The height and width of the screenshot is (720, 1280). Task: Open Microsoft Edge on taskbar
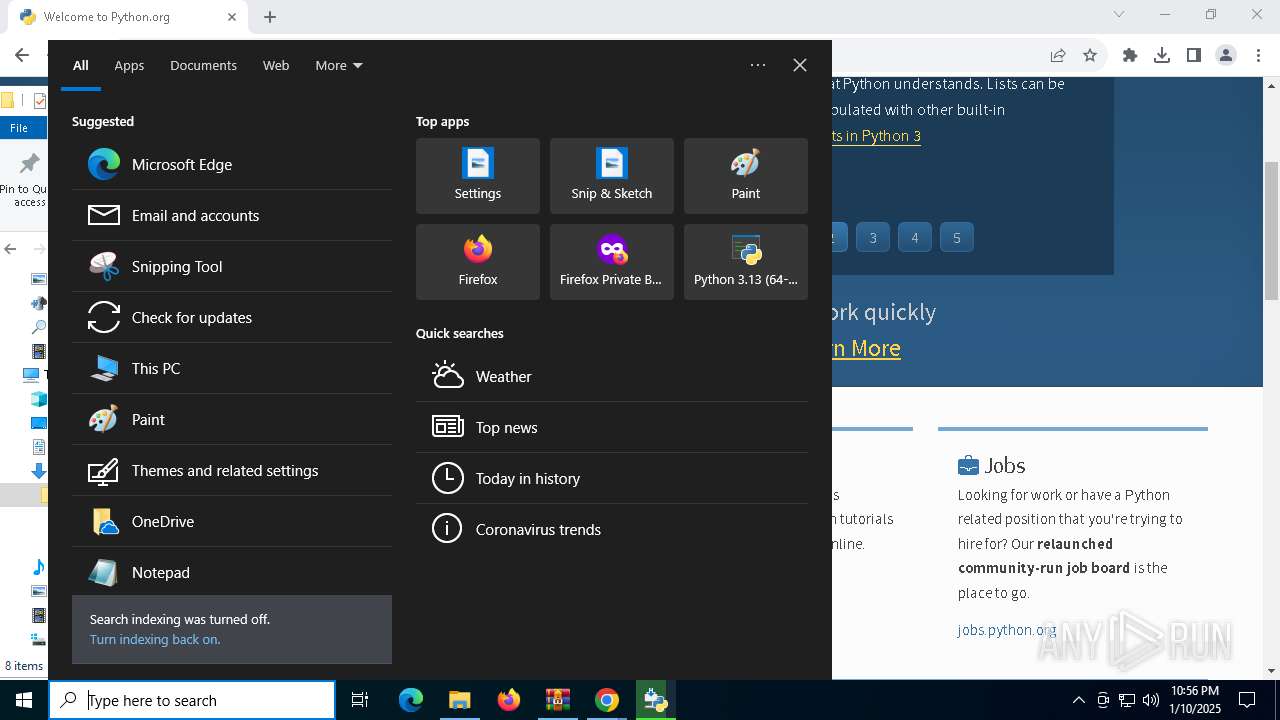411,700
